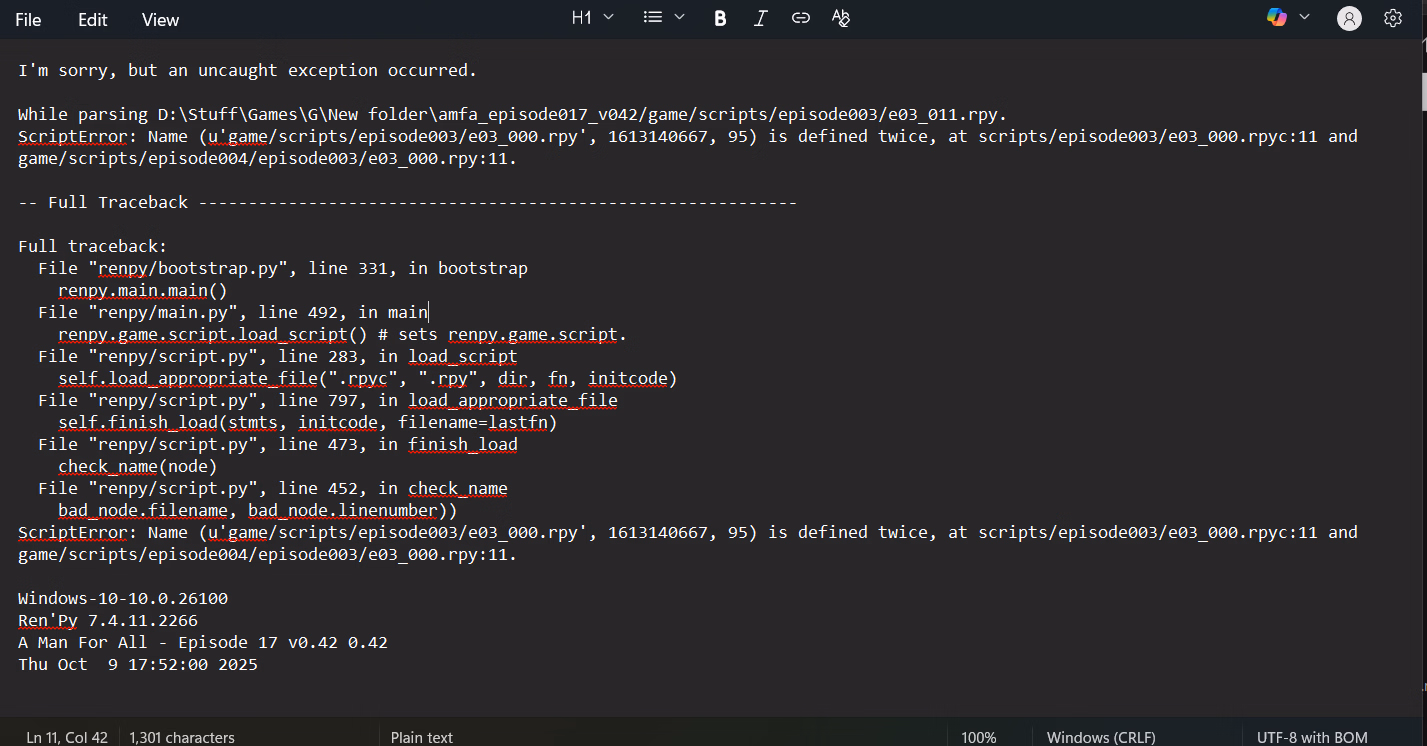The width and height of the screenshot is (1427, 746).
Task: Click the 100% zoom level indicator
Action: click(x=978, y=737)
